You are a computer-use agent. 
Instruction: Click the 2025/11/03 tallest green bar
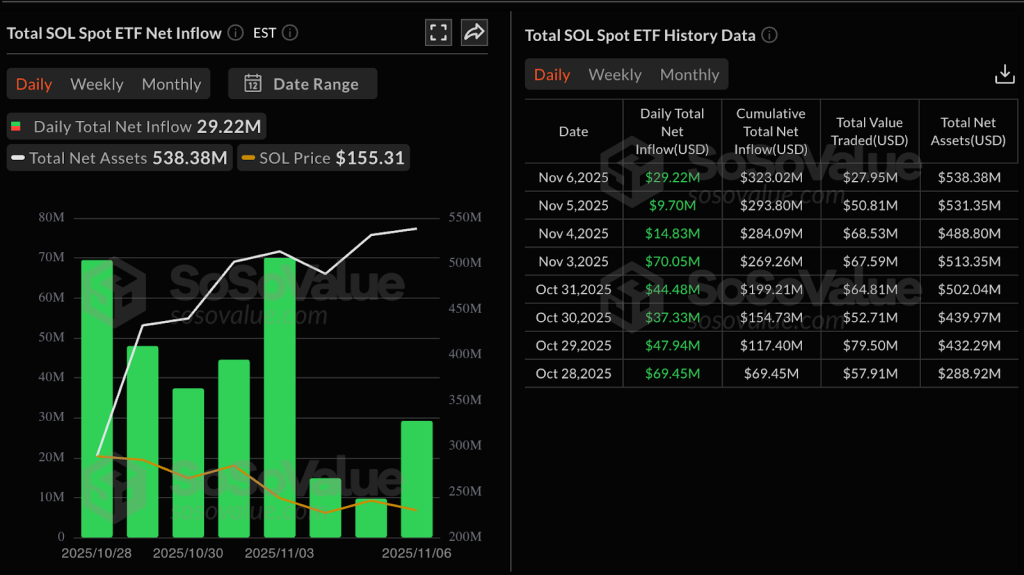[x=280, y=397]
